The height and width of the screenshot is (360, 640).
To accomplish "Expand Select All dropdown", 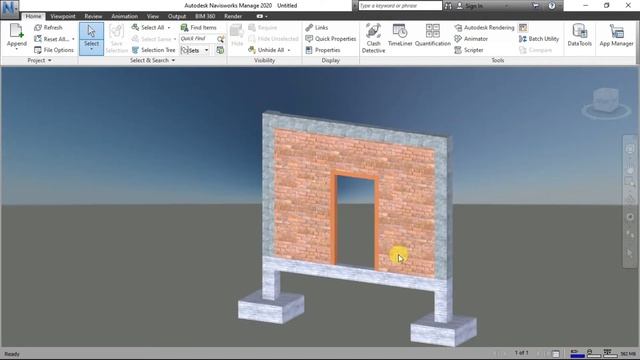I will tap(169, 27).
